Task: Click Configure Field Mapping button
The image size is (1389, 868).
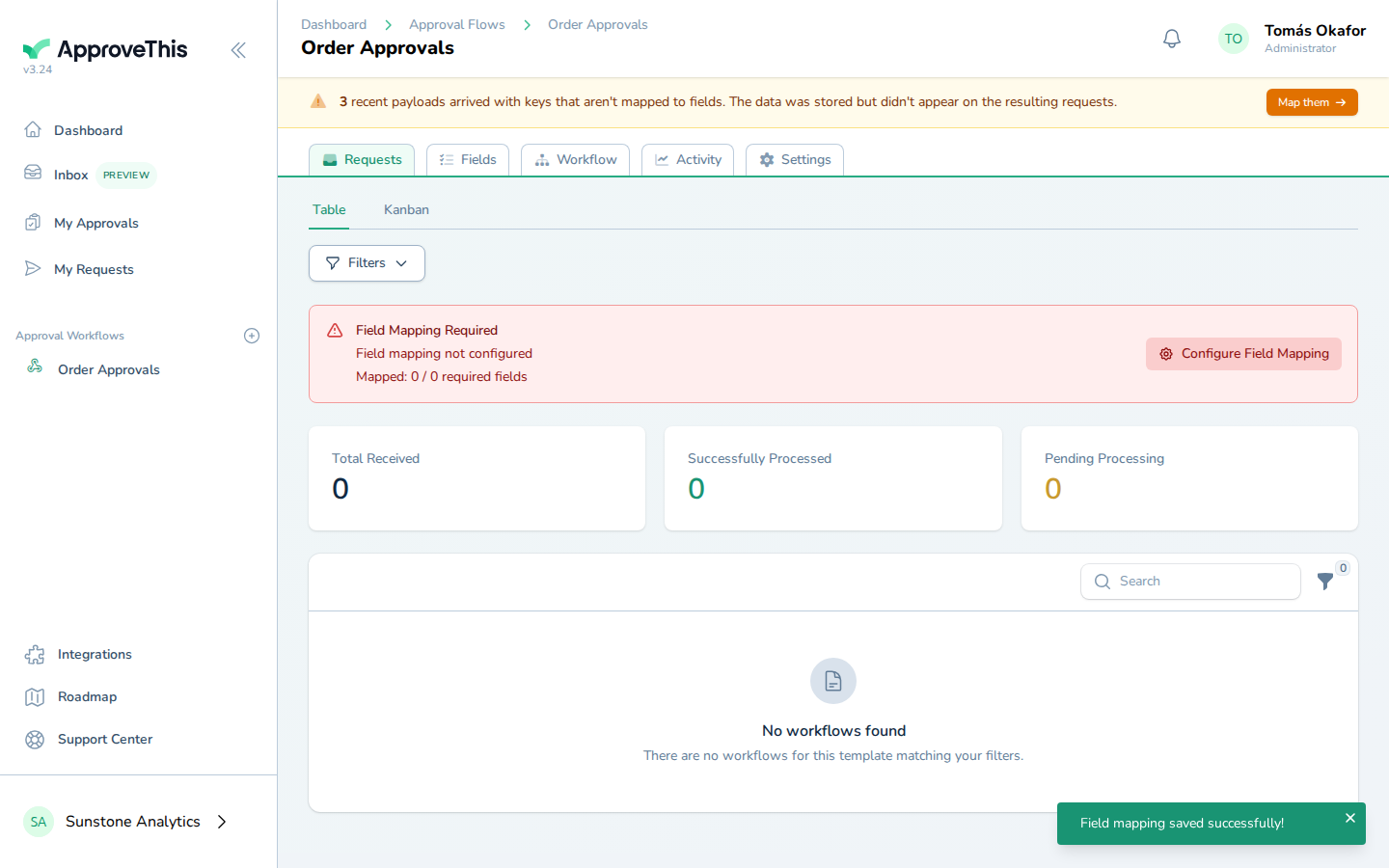Action: (x=1243, y=354)
